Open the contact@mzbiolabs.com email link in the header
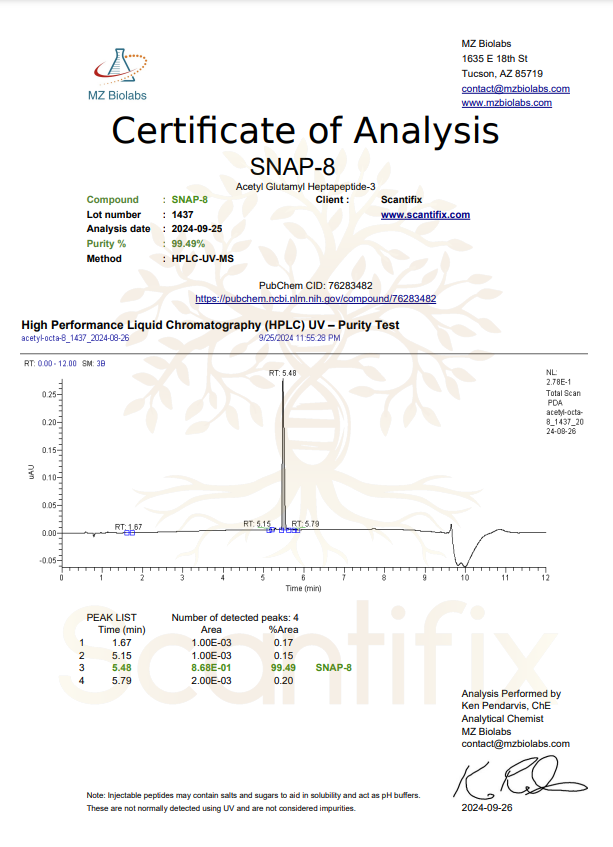This screenshot has height=847, width=613. 515,89
